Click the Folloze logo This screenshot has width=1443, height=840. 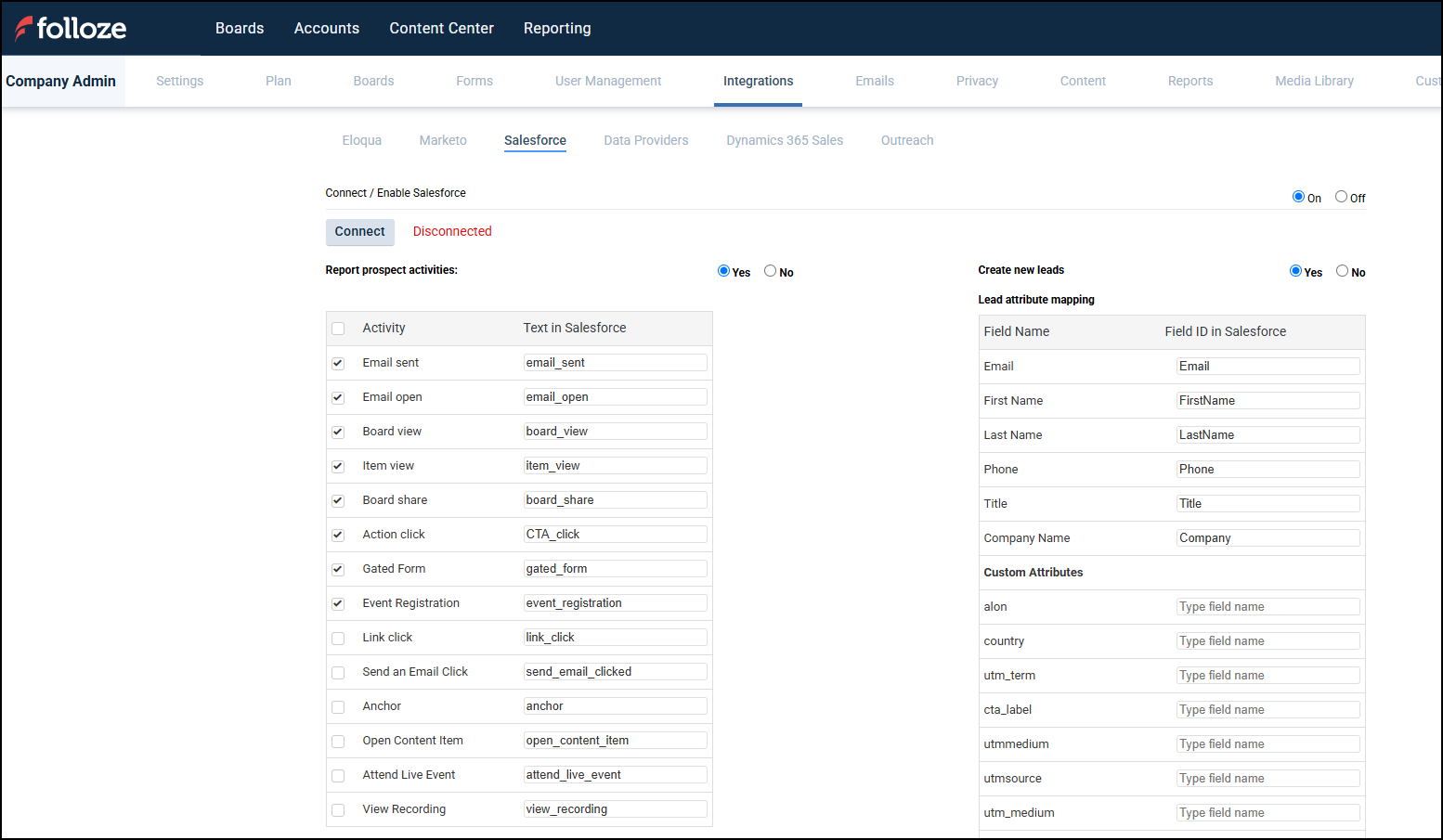pyautogui.click(x=71, y=28)
